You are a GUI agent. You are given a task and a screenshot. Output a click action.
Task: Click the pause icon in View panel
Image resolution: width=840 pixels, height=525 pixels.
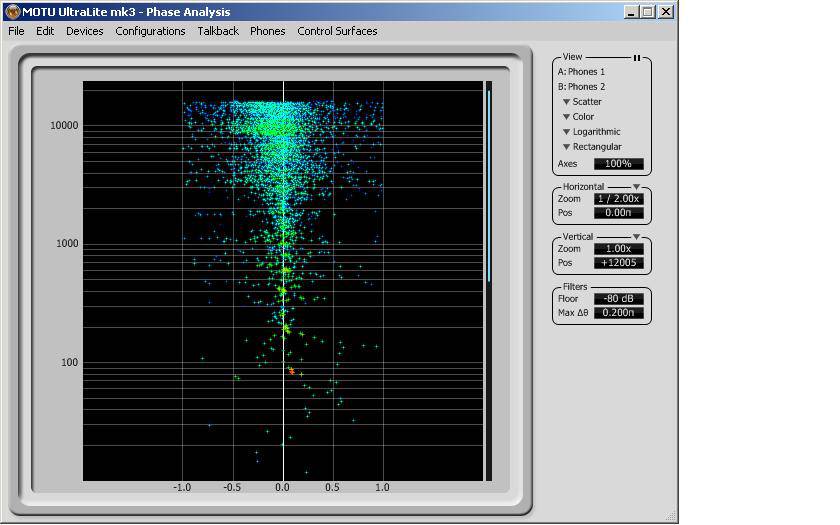[x=637, y=58]
